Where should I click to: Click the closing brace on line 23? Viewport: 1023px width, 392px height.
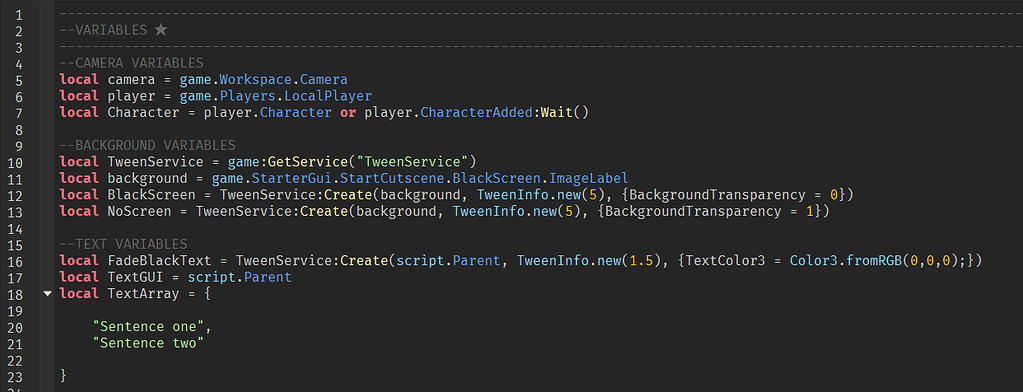coord(63,376)
